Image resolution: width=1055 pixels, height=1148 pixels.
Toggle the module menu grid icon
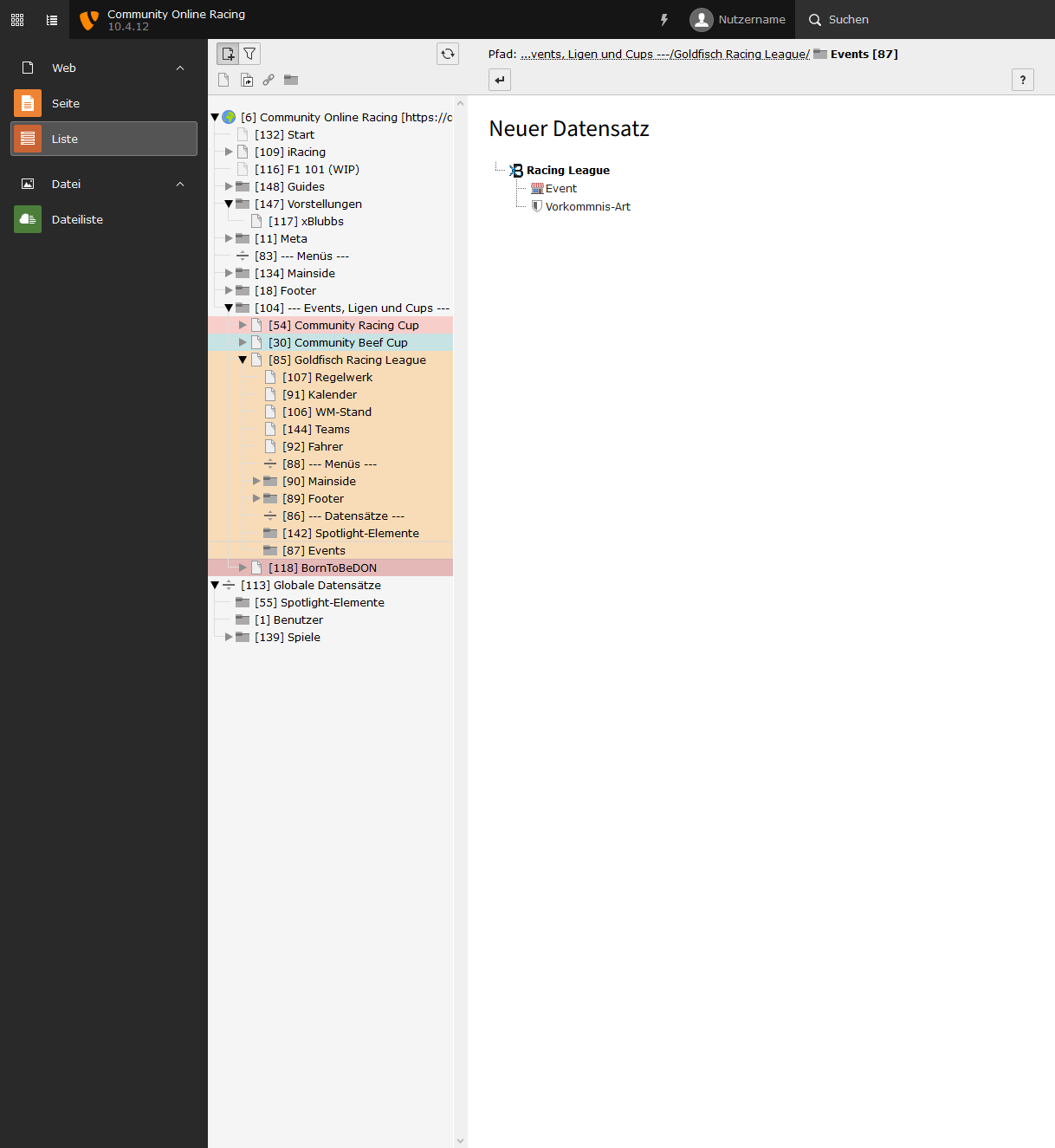tap(17, 19)
